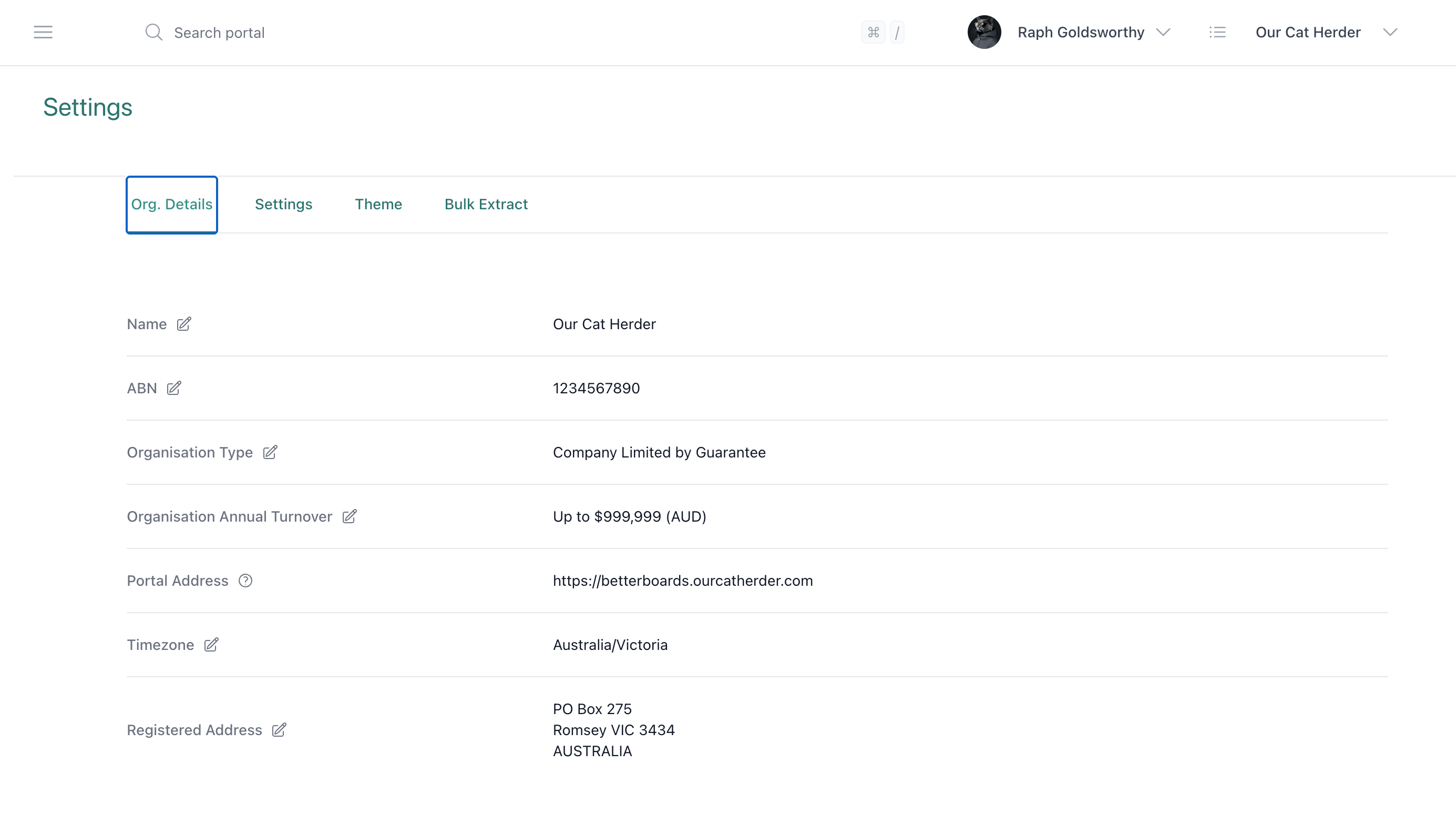Click the keyboard shortcut slash badge
The height and width of the screenshot is (814, 1456).
point(898,32)
